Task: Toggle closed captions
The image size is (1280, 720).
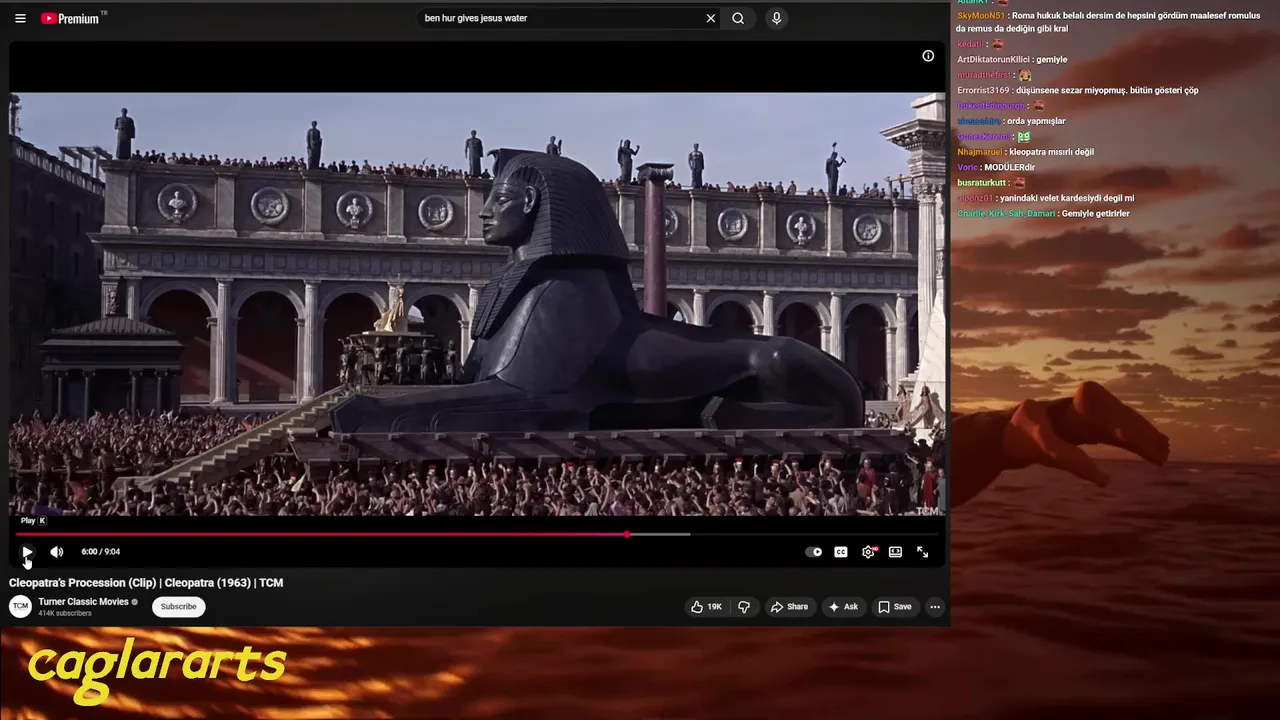Action: [x=841, y=552]
